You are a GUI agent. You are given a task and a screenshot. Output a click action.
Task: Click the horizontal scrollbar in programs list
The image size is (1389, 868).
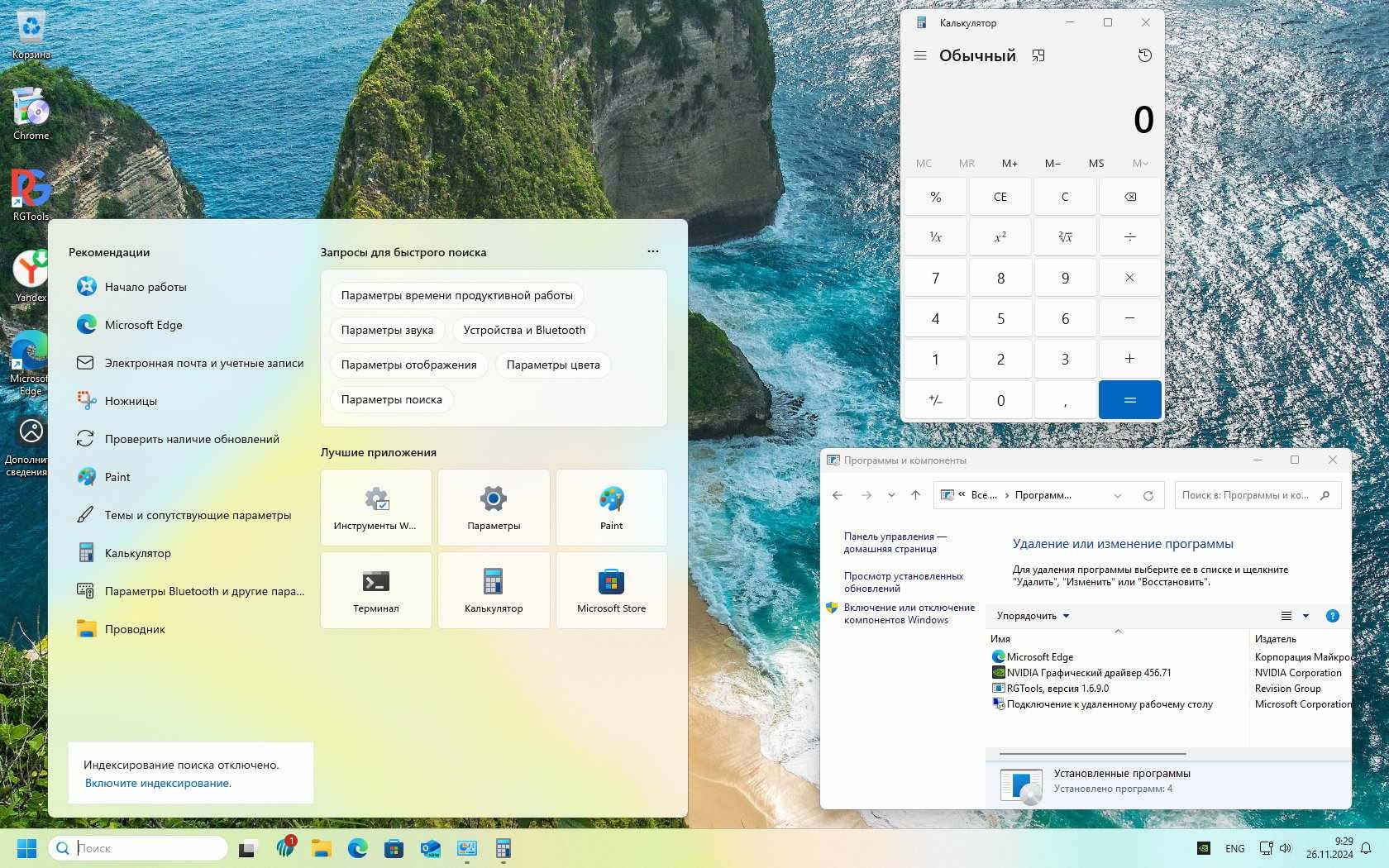tap(1092, 754)
